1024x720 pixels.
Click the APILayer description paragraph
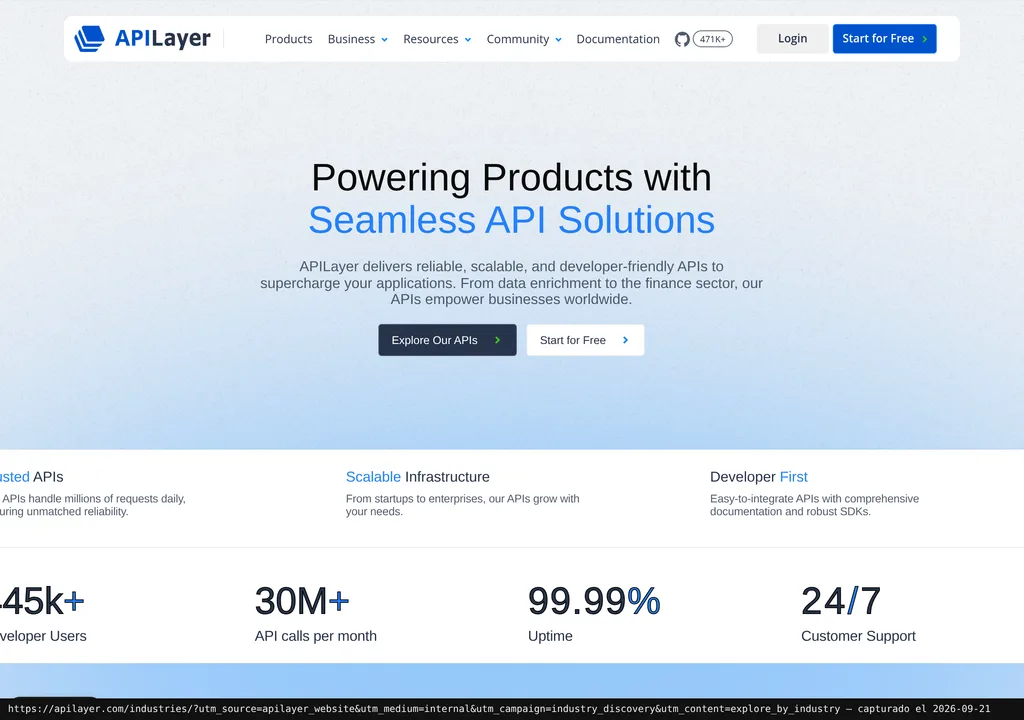511,283
